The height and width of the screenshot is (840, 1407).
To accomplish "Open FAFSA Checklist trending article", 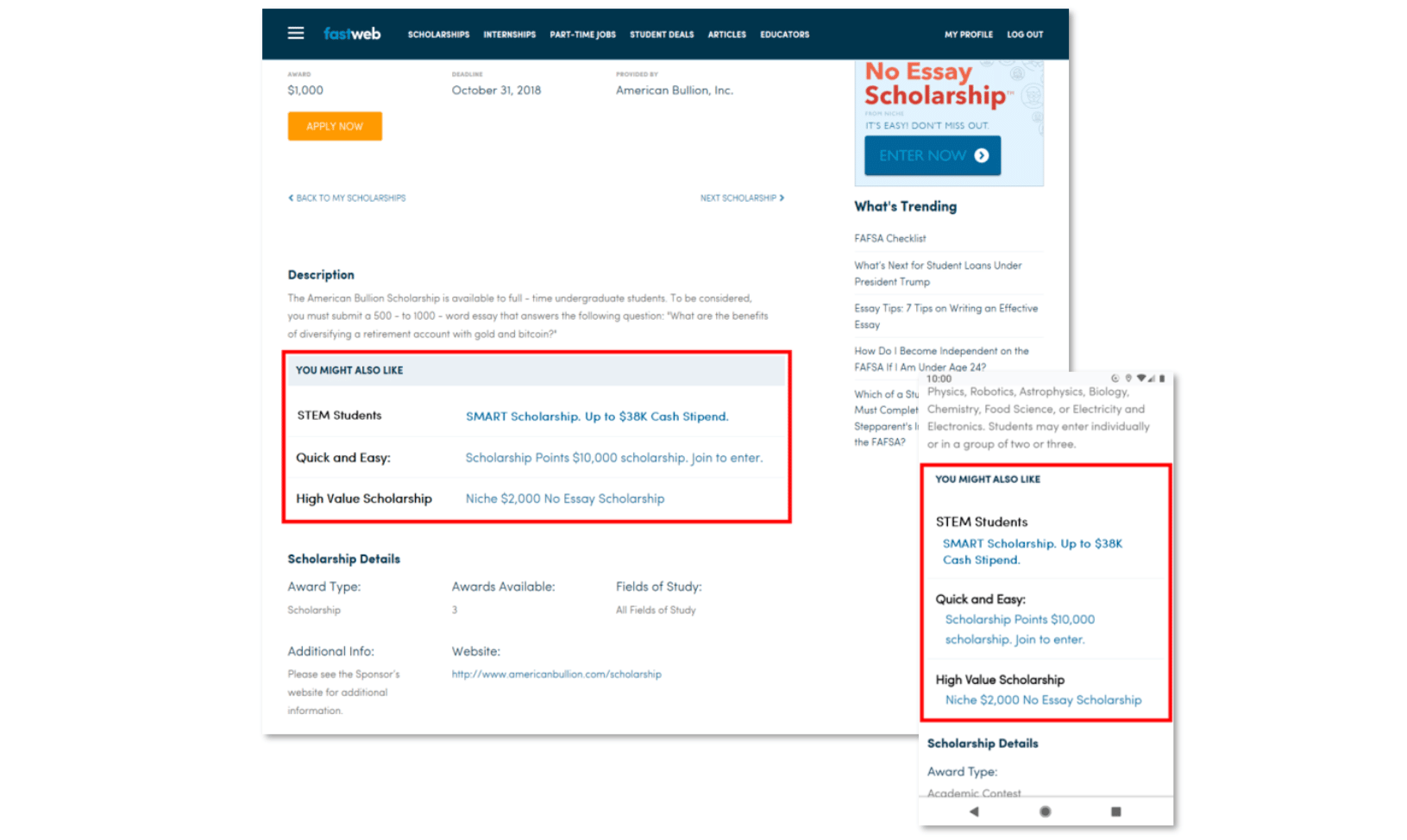I will [x=889, y=239].
